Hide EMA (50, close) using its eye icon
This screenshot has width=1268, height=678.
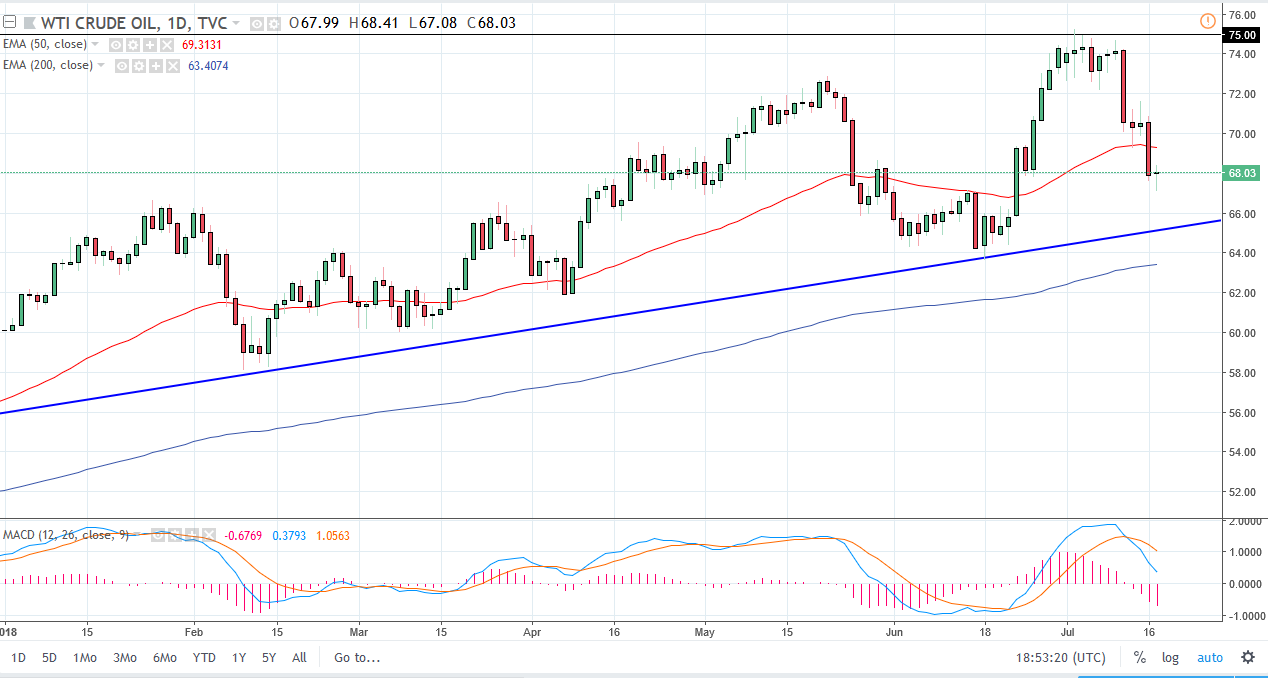click(x=115, y=44)
